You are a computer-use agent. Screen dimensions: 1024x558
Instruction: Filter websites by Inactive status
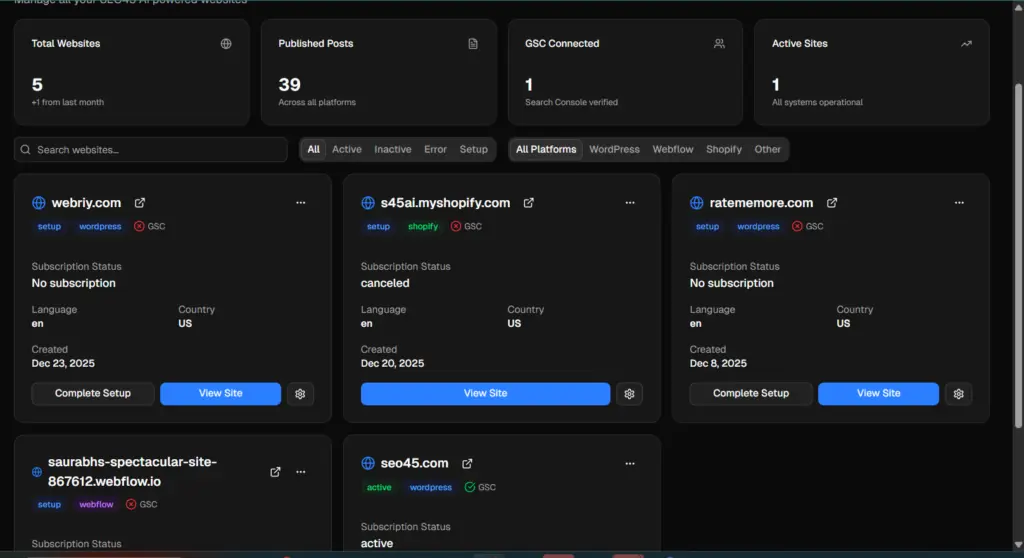click(392, 150)
